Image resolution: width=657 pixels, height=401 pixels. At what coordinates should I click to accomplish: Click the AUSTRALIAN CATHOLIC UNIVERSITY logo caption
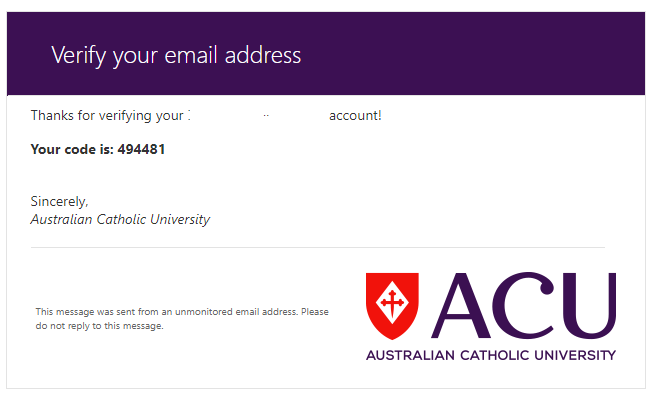pyautogui.click(x=490, y=355)
